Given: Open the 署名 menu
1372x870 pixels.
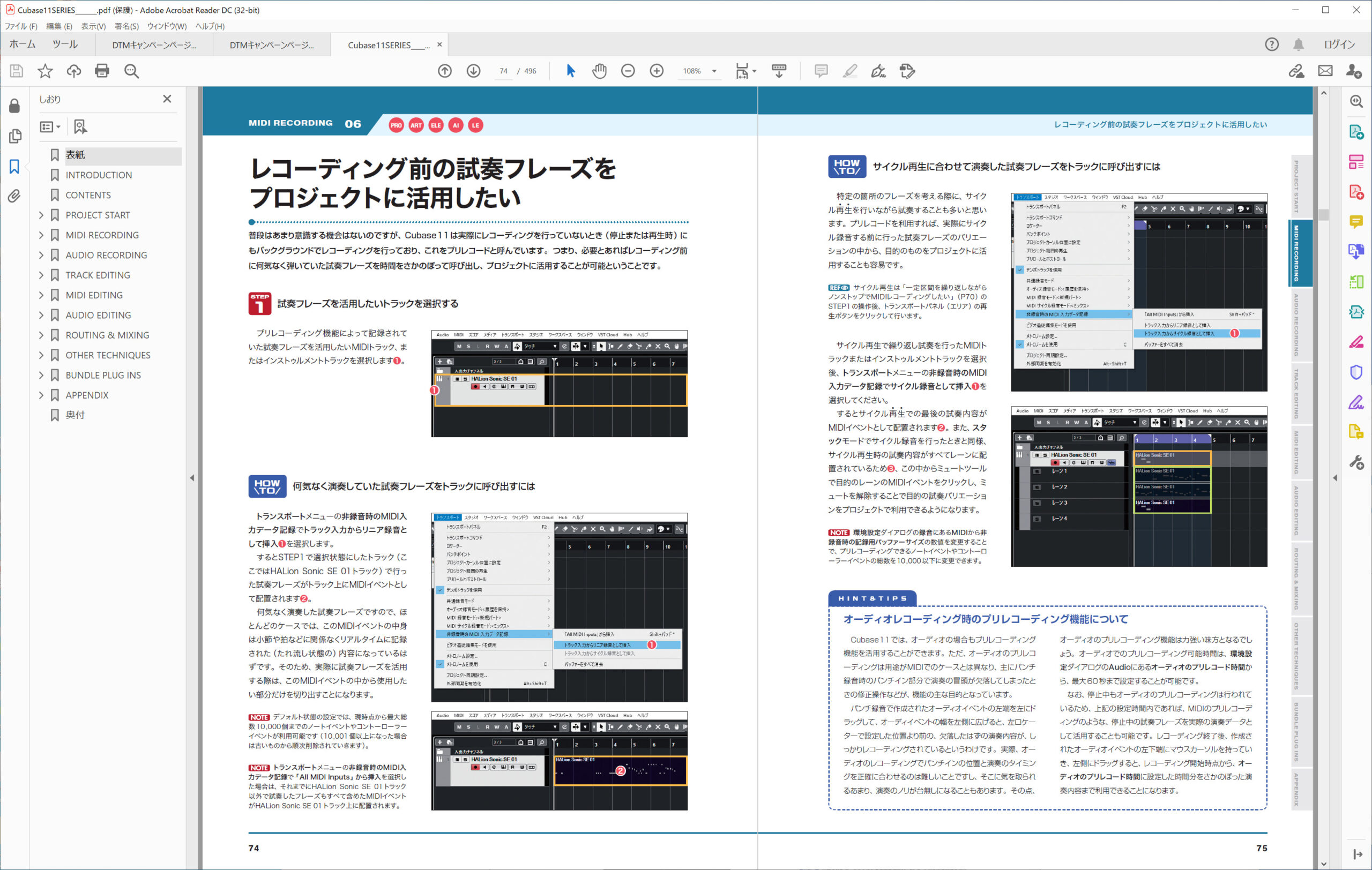Looking at the screenshot, I should (x=126, y=26).
